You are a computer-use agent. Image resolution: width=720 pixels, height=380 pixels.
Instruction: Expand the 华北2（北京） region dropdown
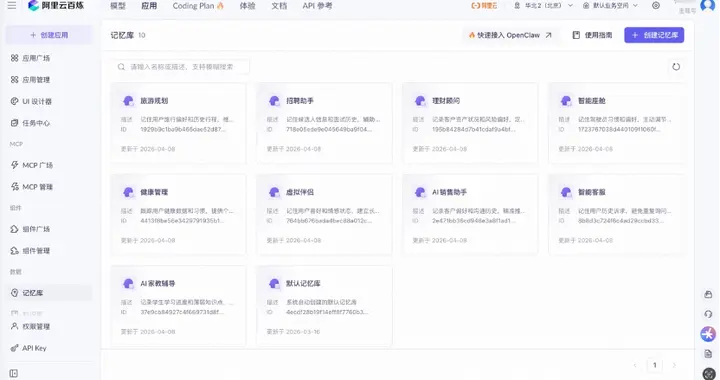544,6
